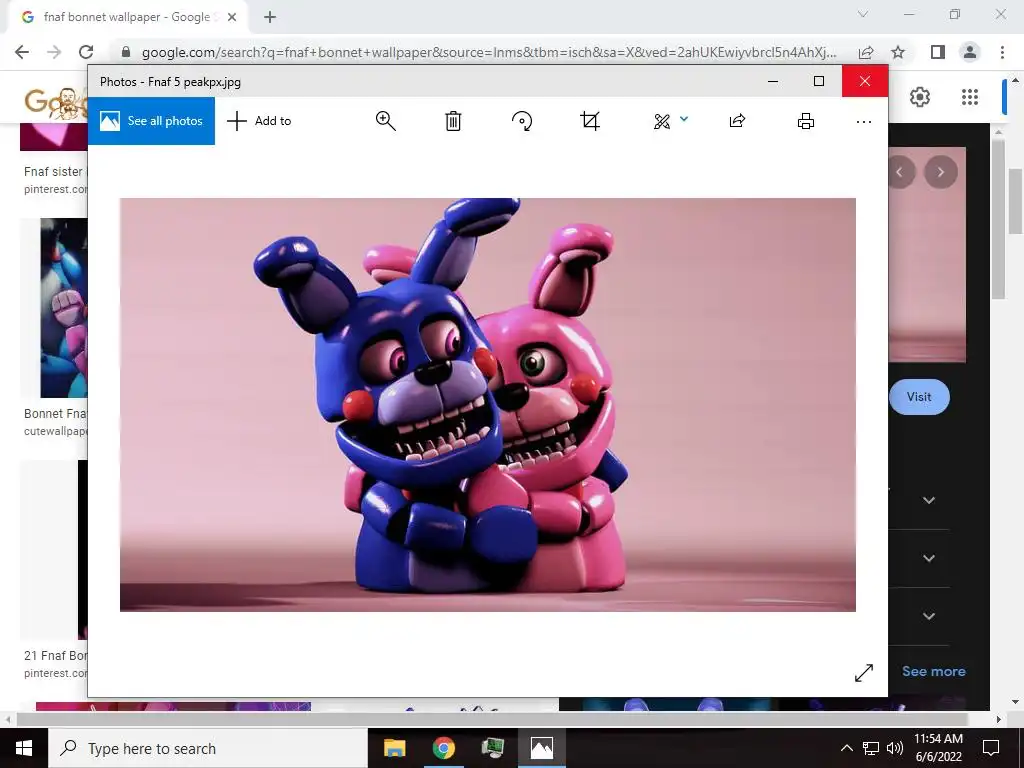1024x768 pixels.
Task: Open Chrome three-dot menu
Action: point(1002,52)
